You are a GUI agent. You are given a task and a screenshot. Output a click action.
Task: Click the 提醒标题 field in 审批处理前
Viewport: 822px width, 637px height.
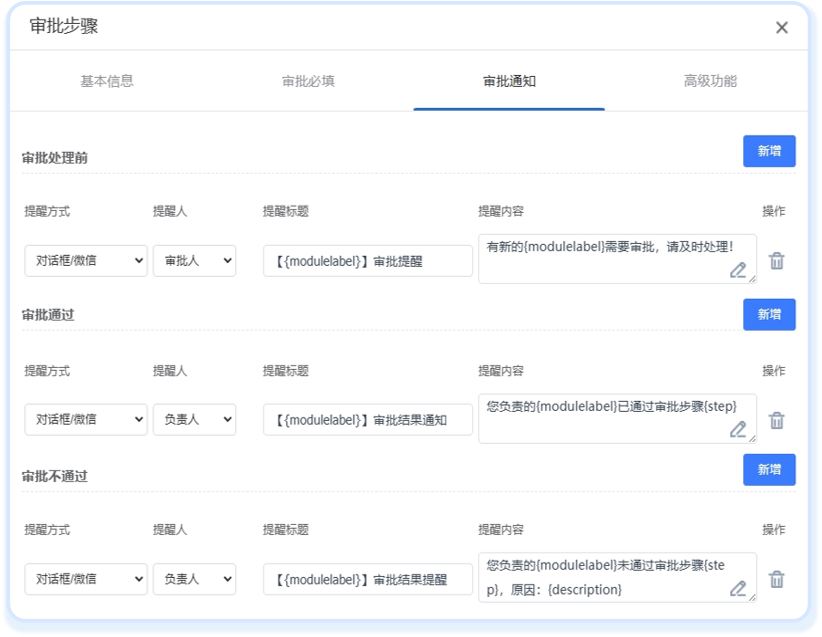click(366, 260)
